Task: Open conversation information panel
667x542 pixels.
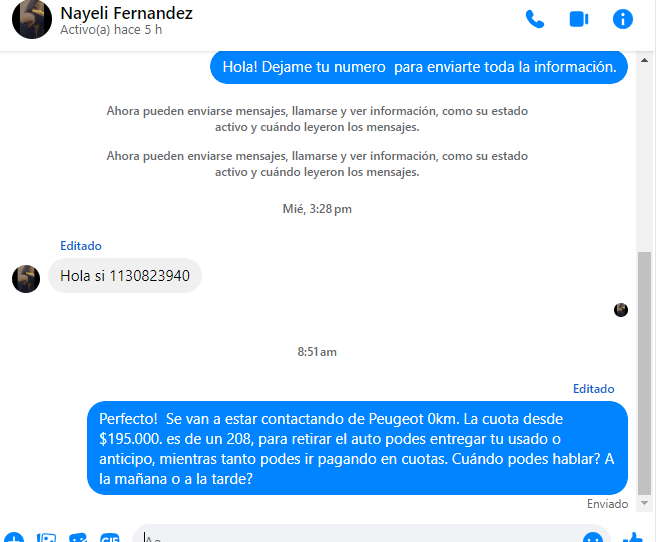Action: [x=622, y=19]
